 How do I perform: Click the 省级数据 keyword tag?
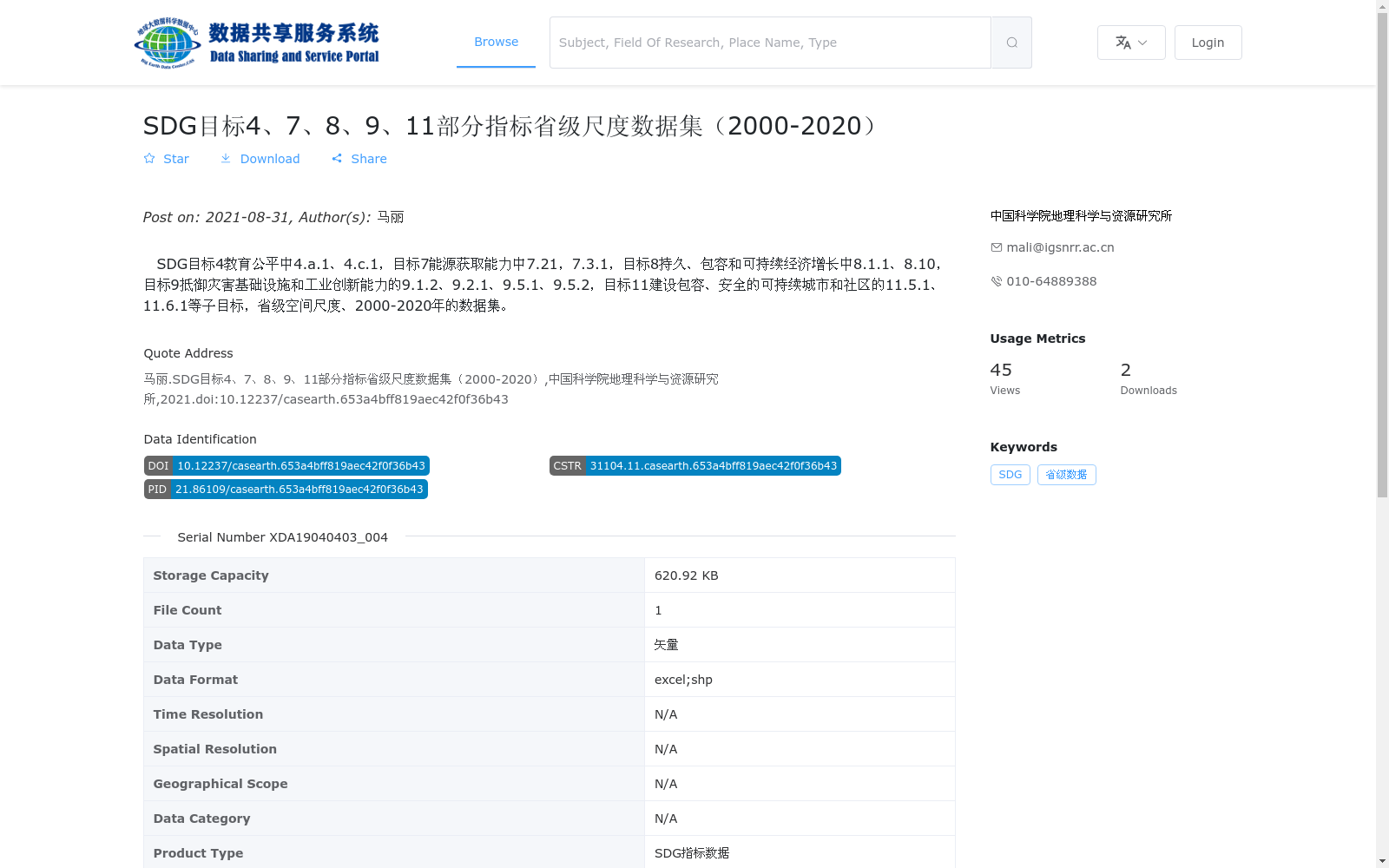tap(1066, 475)
